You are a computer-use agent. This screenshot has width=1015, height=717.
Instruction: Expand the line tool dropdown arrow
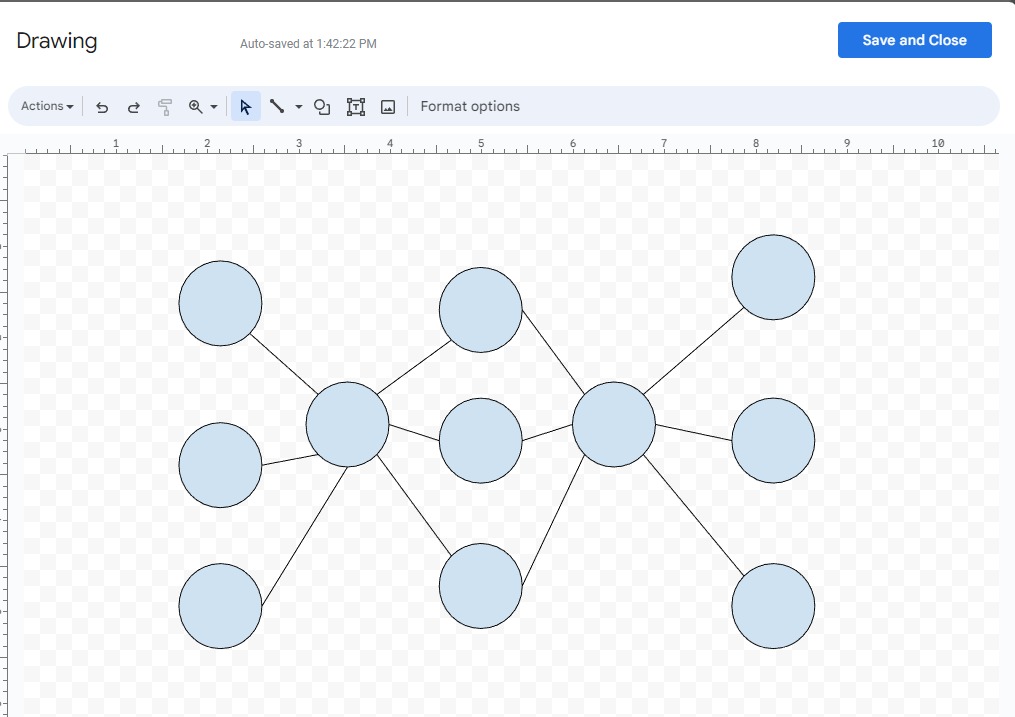[296, 106]
